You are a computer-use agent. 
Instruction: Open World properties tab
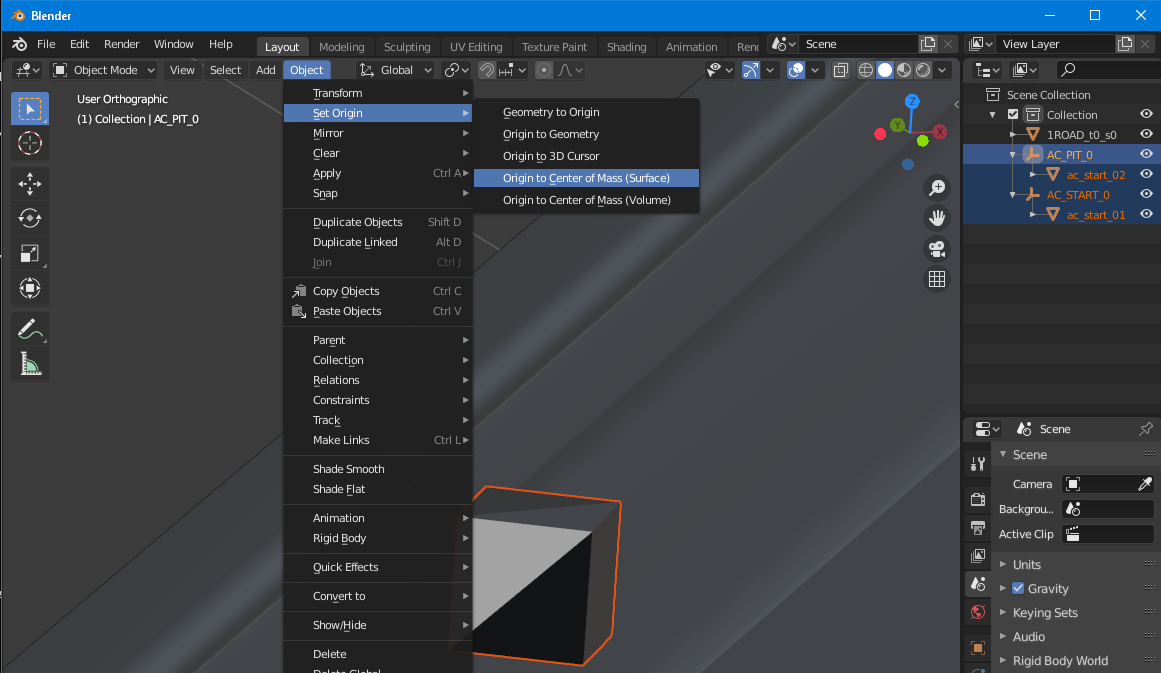coord(978,612)
